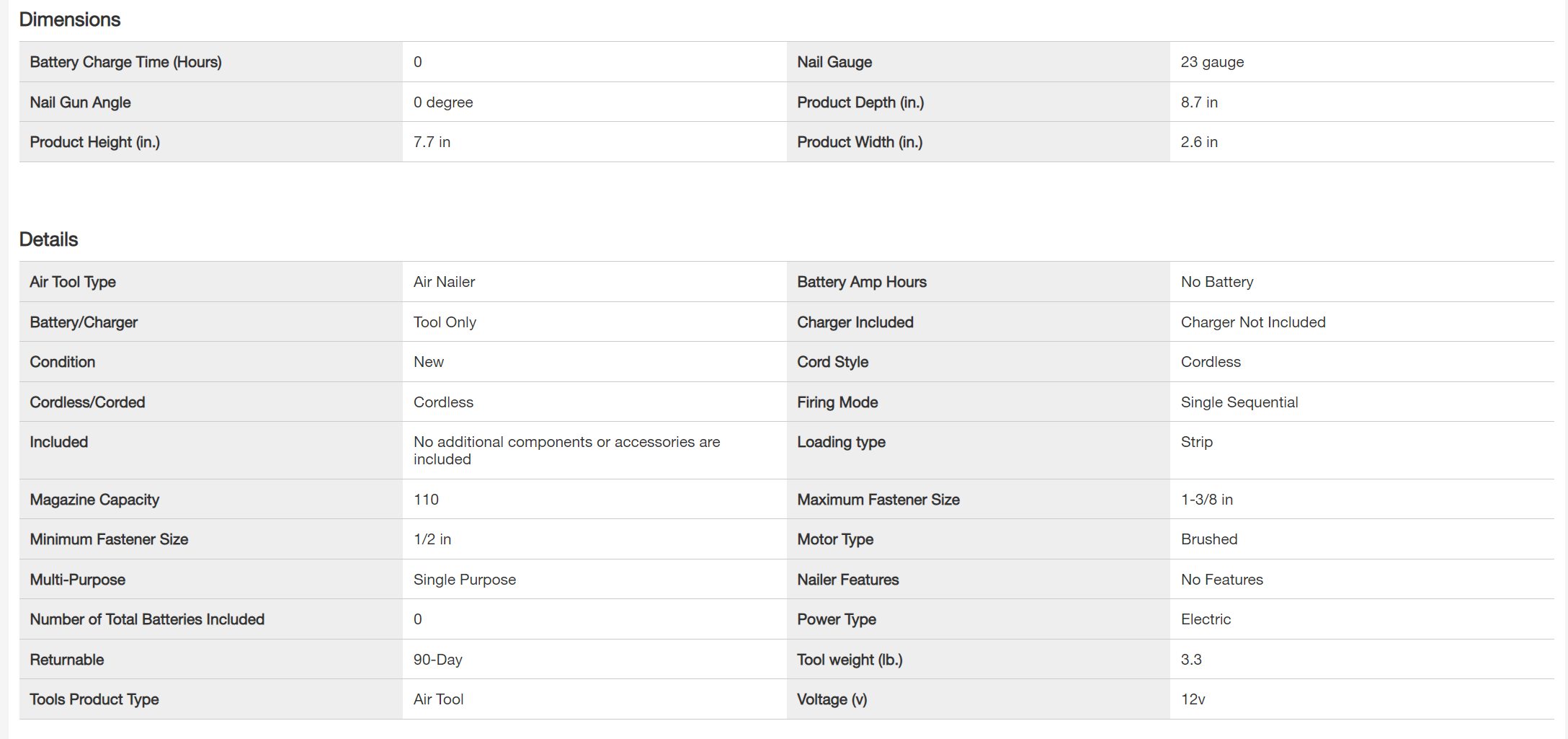Select the Tool Only value

(445, 322)
